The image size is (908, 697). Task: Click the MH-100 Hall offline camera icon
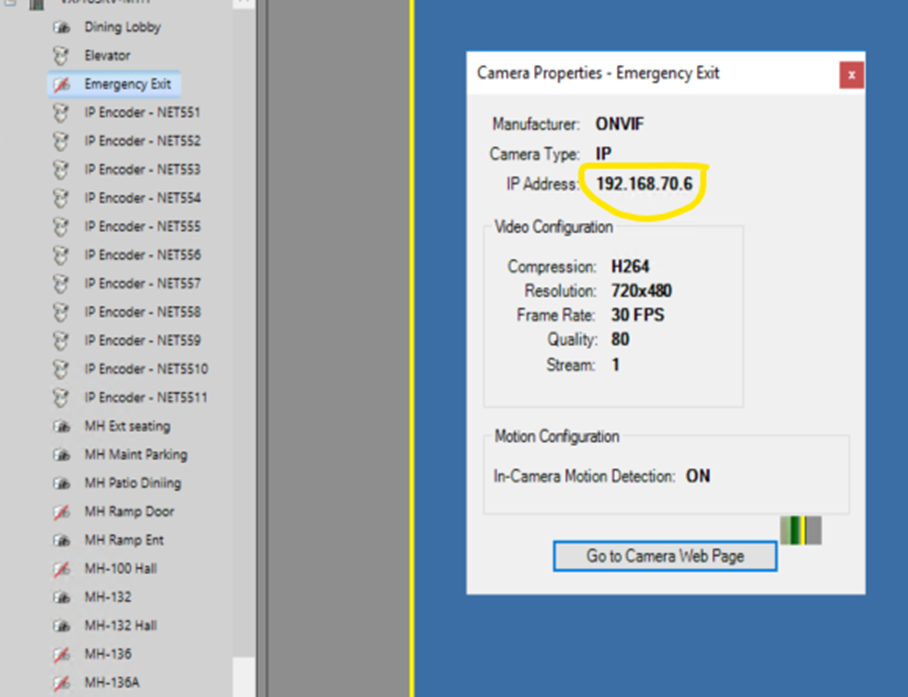pos(61,569)
